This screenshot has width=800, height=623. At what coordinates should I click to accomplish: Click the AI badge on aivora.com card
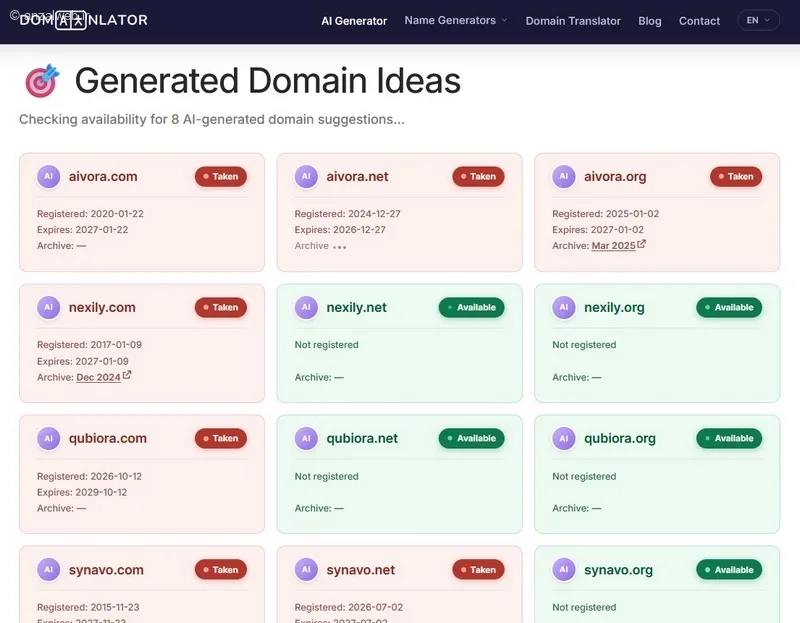click(x=48, y=177)
